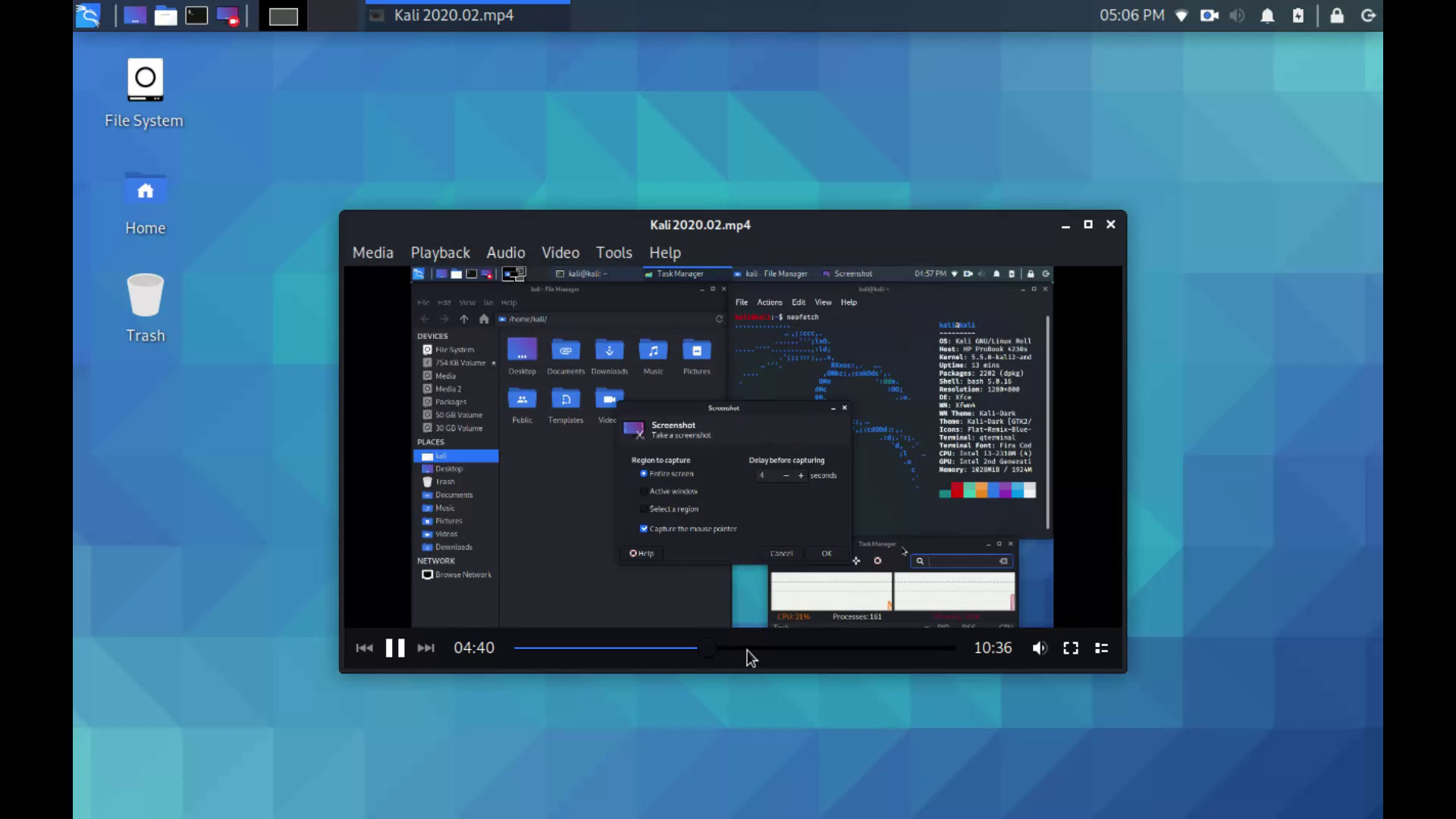Log out using the tray logout icon
This screenshot has width=1456, height=819.
[x=1368, y=15]
